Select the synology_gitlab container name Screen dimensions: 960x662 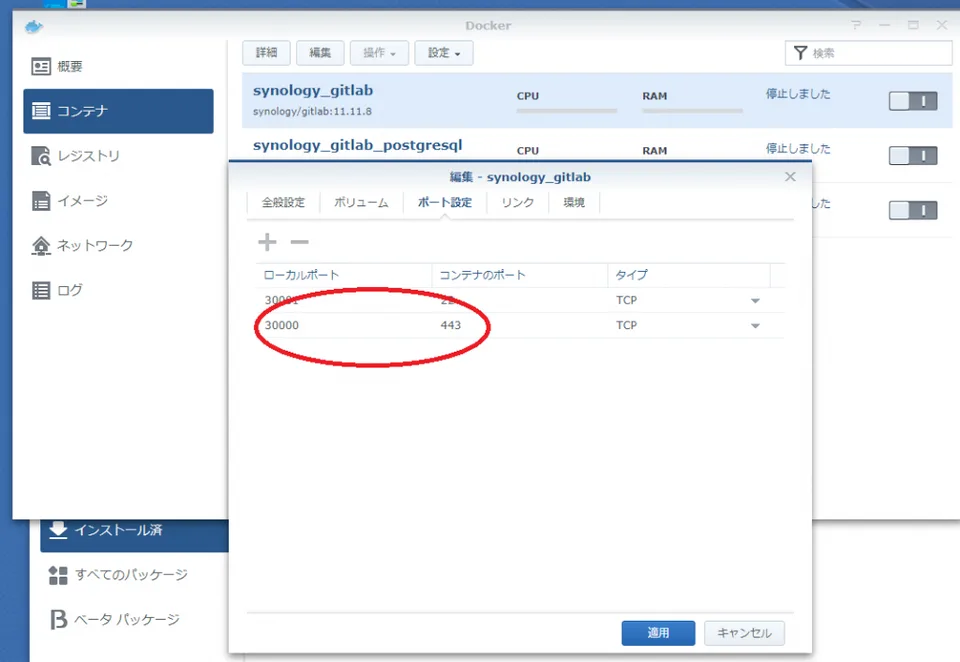[x=313, y=91]
